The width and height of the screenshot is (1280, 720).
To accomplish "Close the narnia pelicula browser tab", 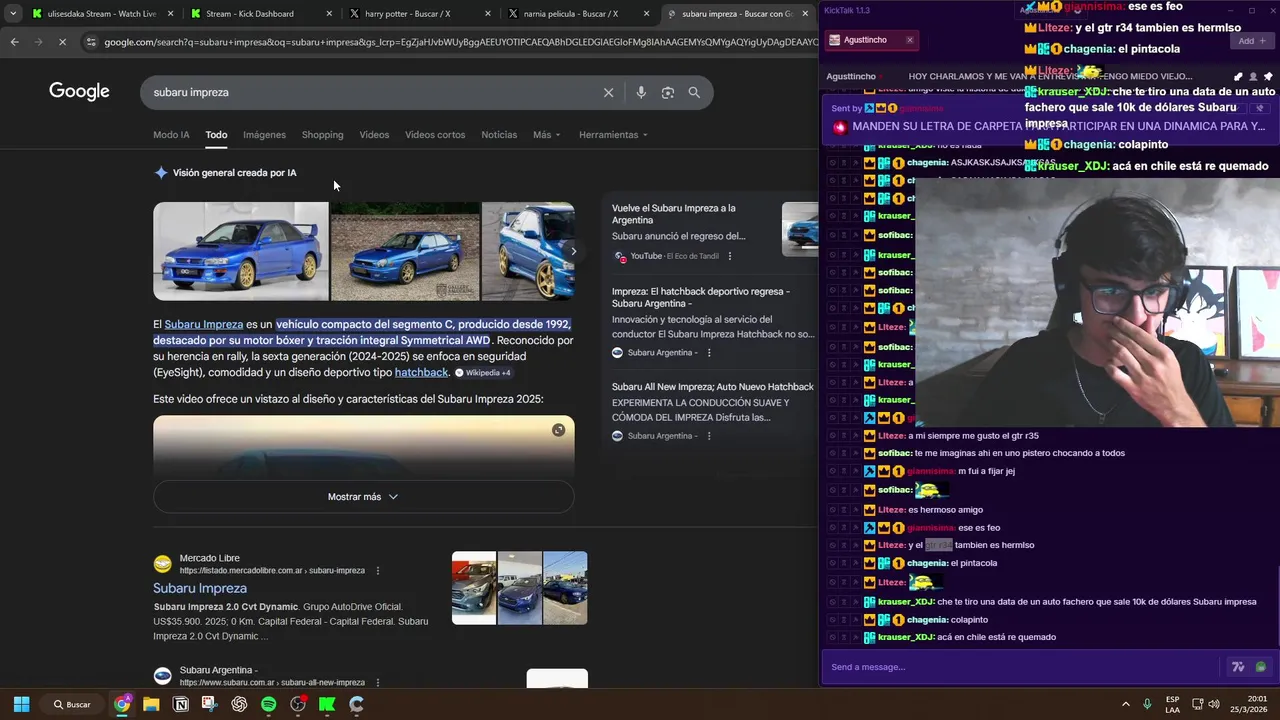I will 647,14.
